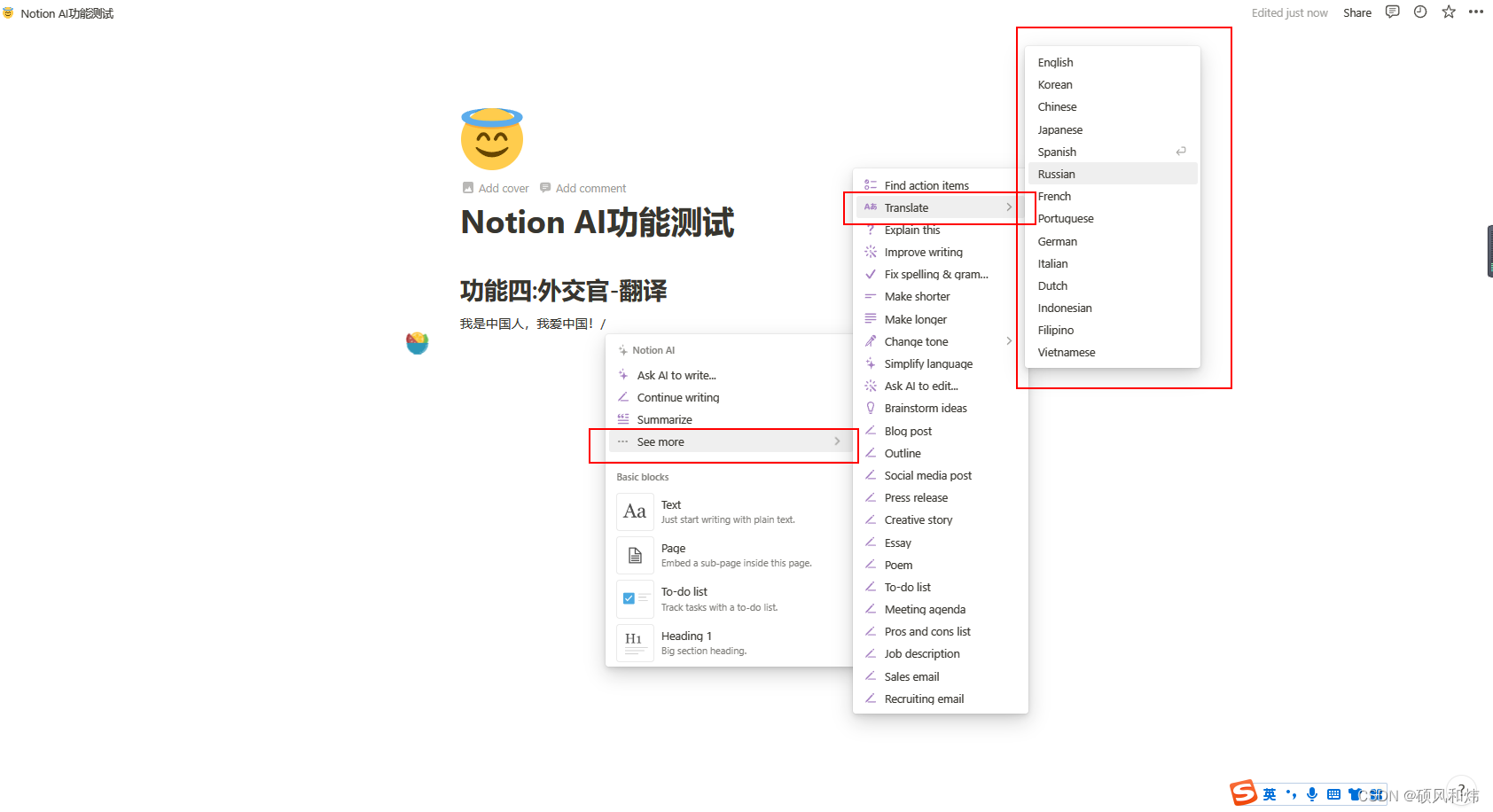Star this page as favorite
The image size is (1493, 812).
tap(1449, 12)
